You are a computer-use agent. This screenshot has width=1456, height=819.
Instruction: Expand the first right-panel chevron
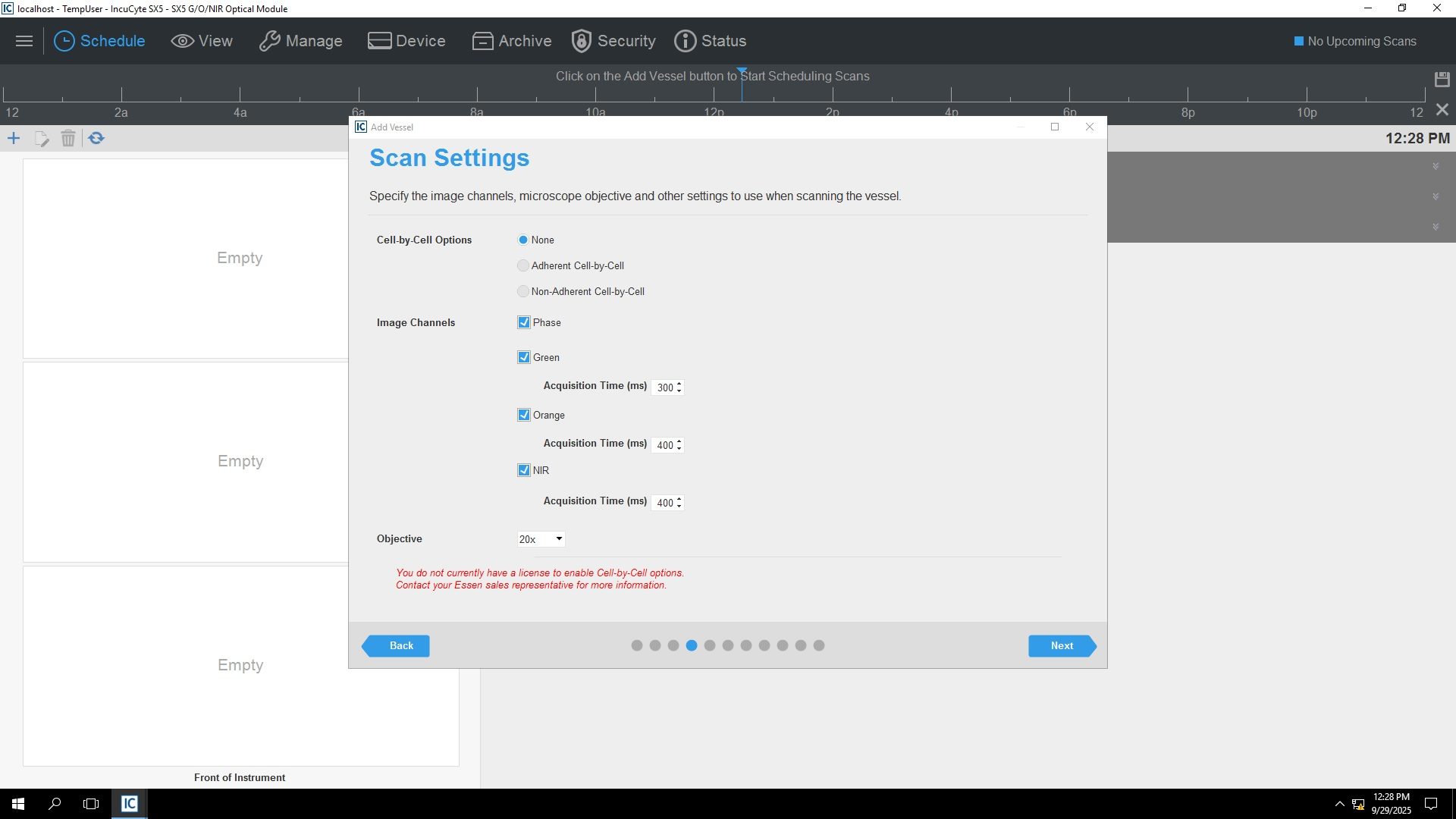pyautogui.click(x=1435, y=166)
